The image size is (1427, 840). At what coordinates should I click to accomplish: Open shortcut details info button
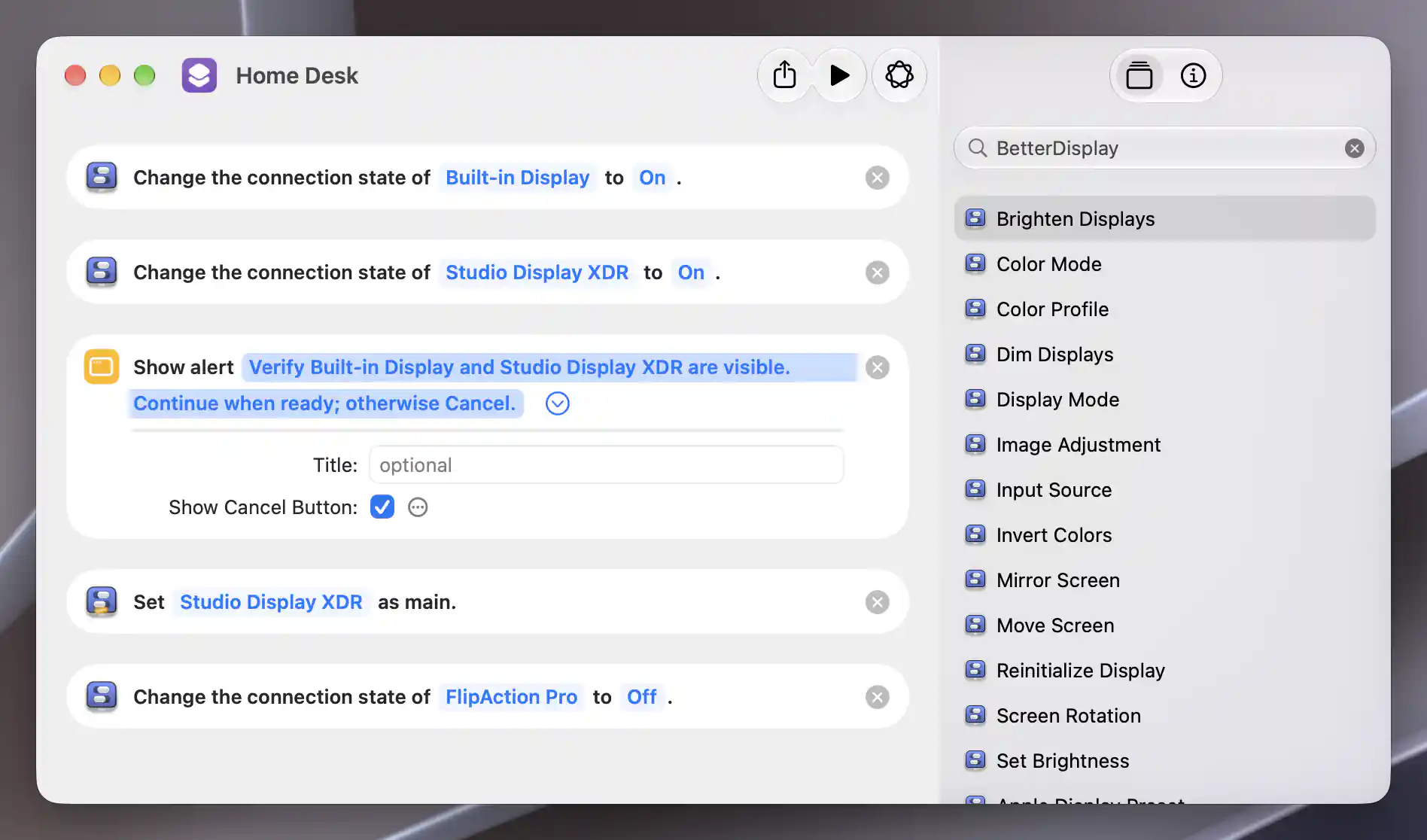point(1193,75)
